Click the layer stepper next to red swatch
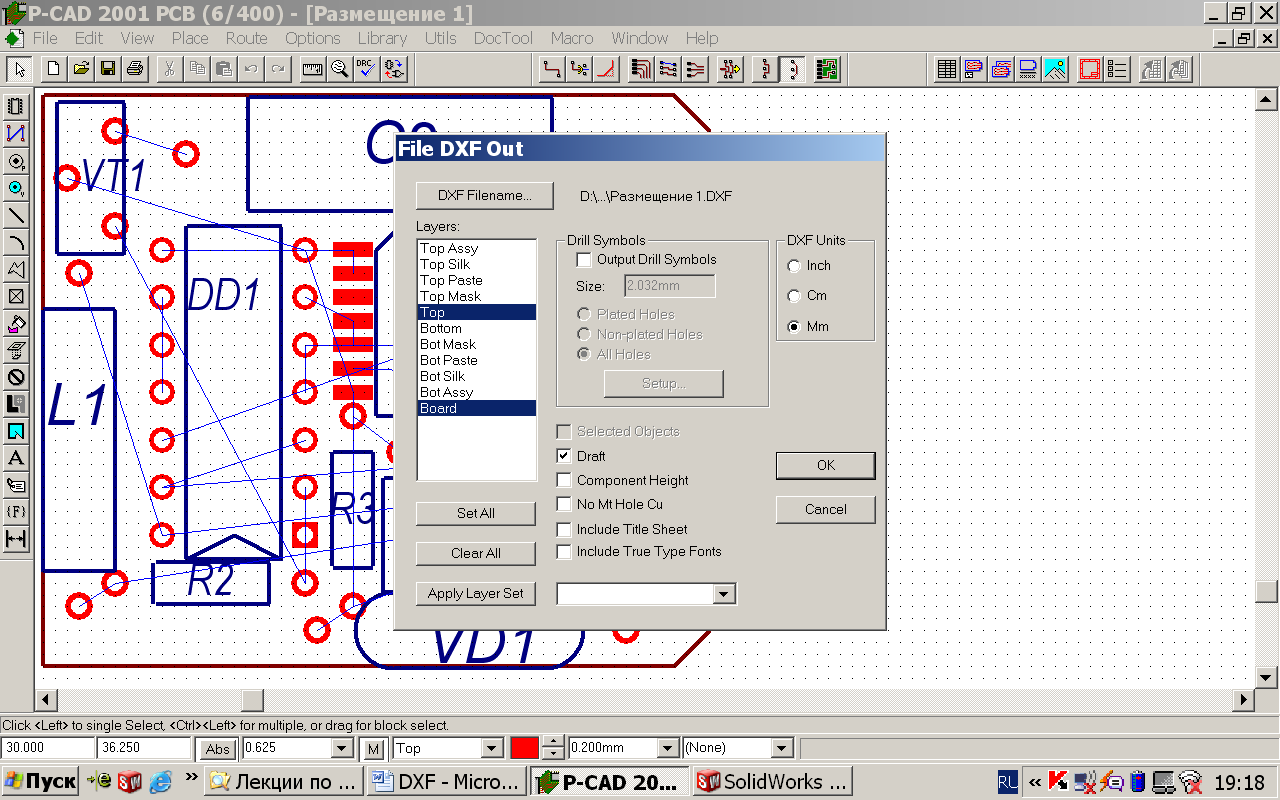The image size is (1280, 800). [553, 748]
